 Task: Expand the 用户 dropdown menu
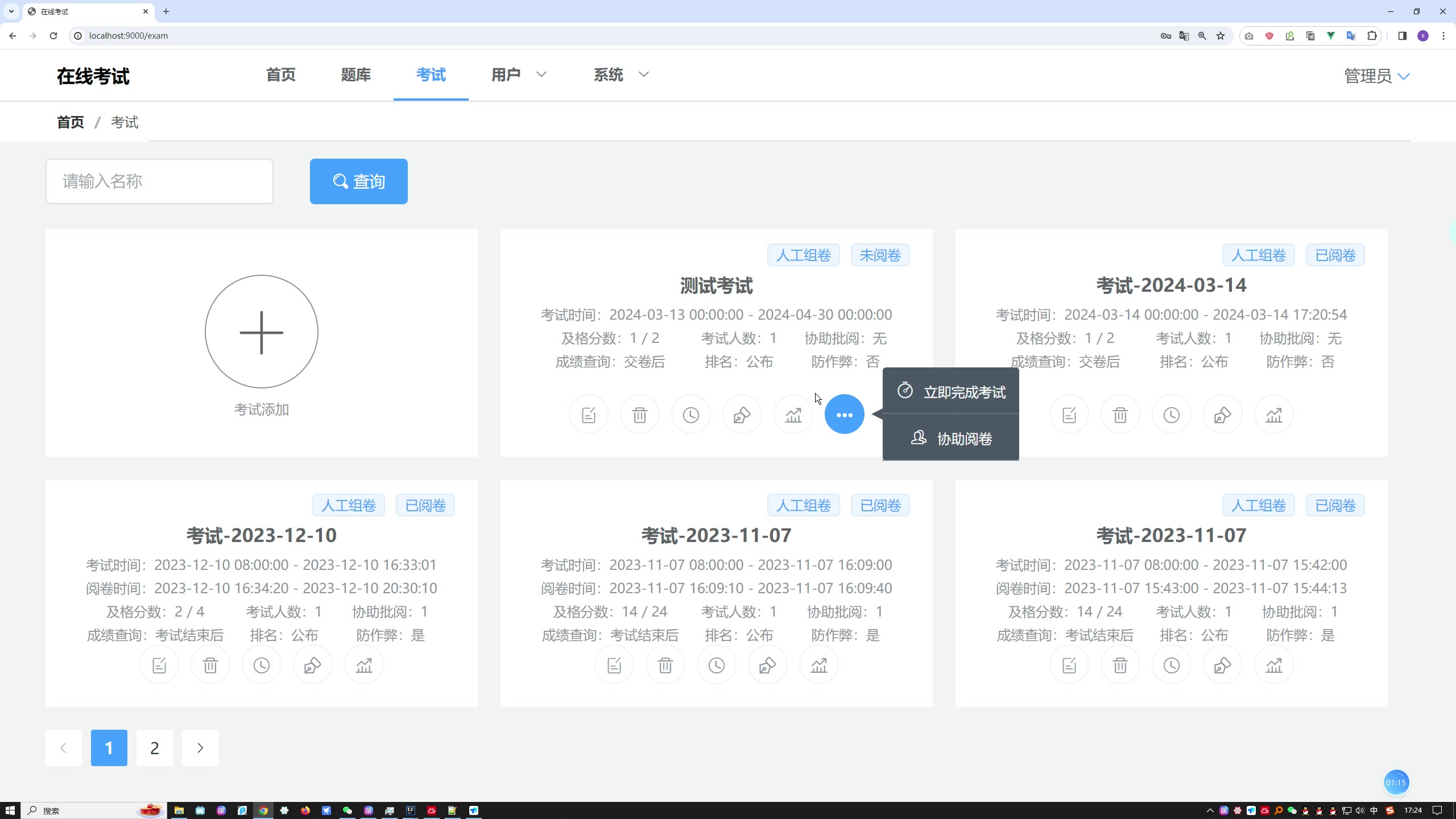point(519,75)
